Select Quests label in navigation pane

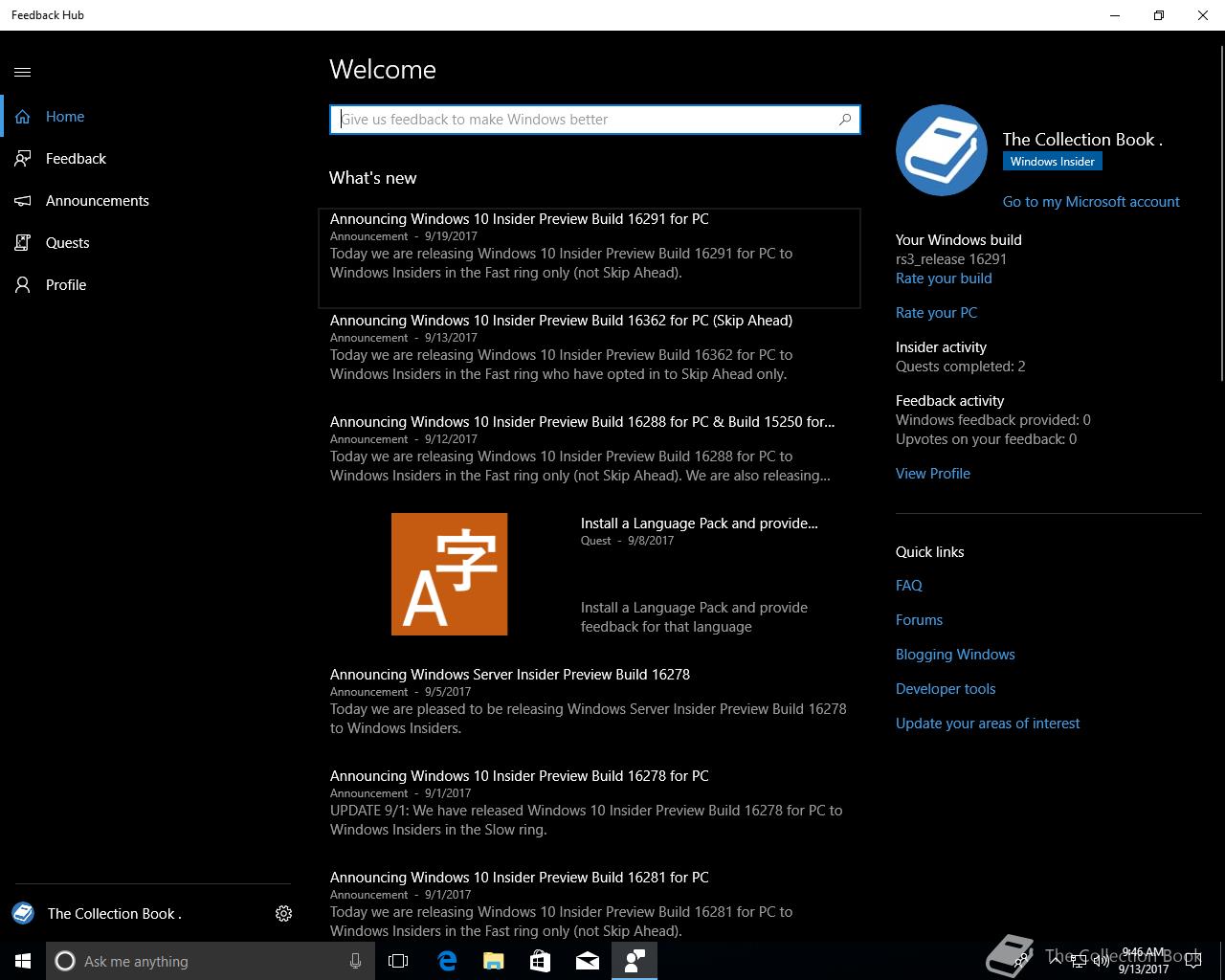(67, 243)
